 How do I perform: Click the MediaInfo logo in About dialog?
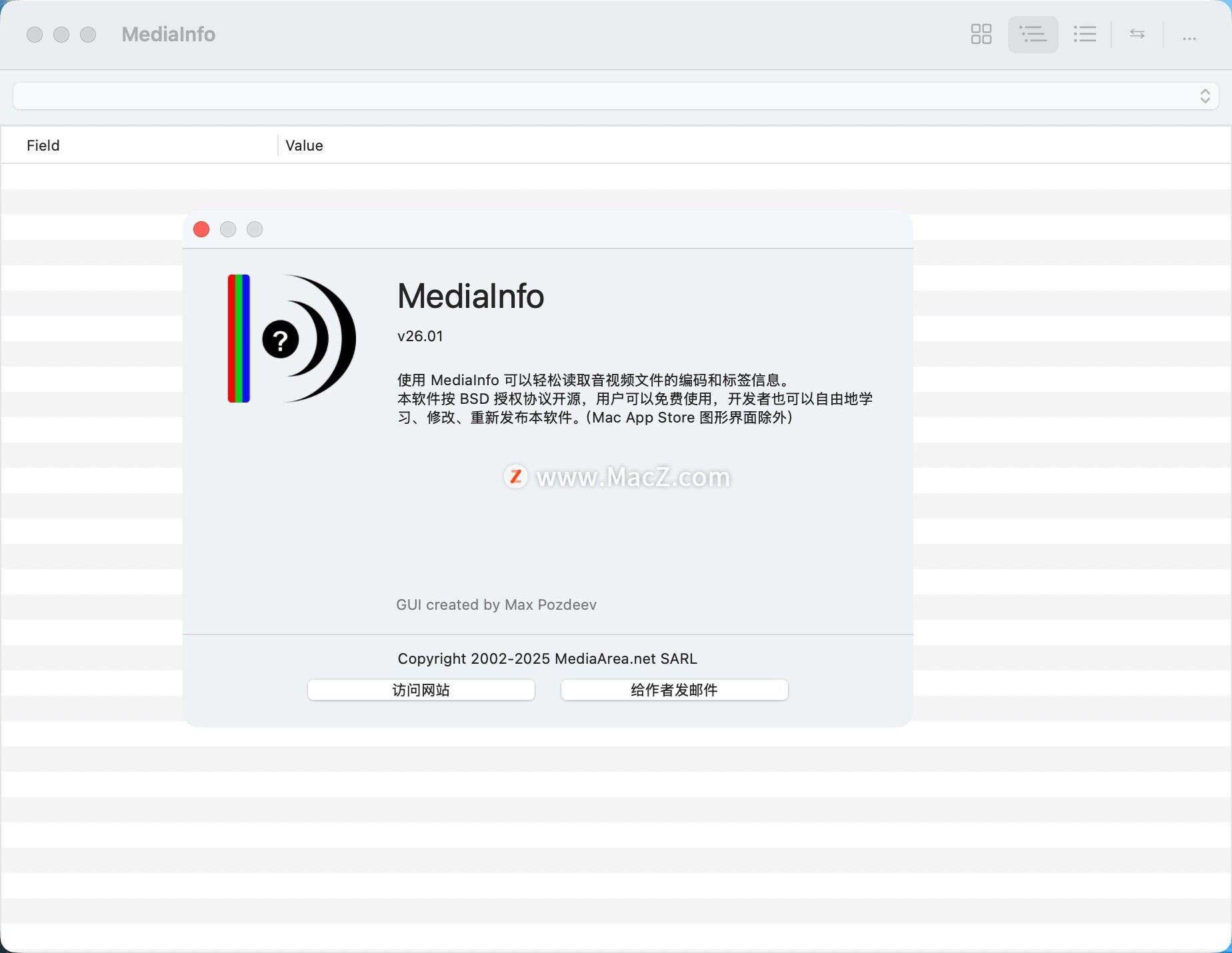(x=292, y=339)
